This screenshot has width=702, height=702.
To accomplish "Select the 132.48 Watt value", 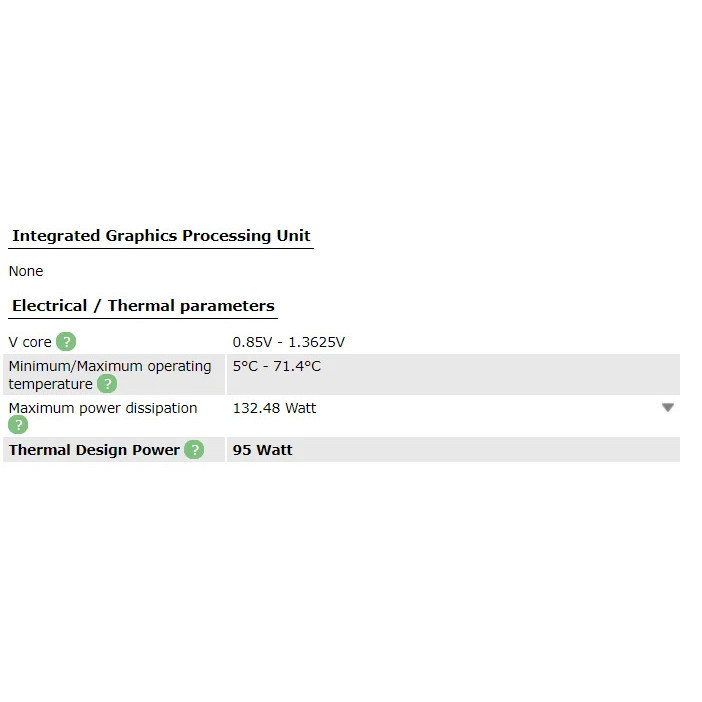I will click(x=274, y=408).
